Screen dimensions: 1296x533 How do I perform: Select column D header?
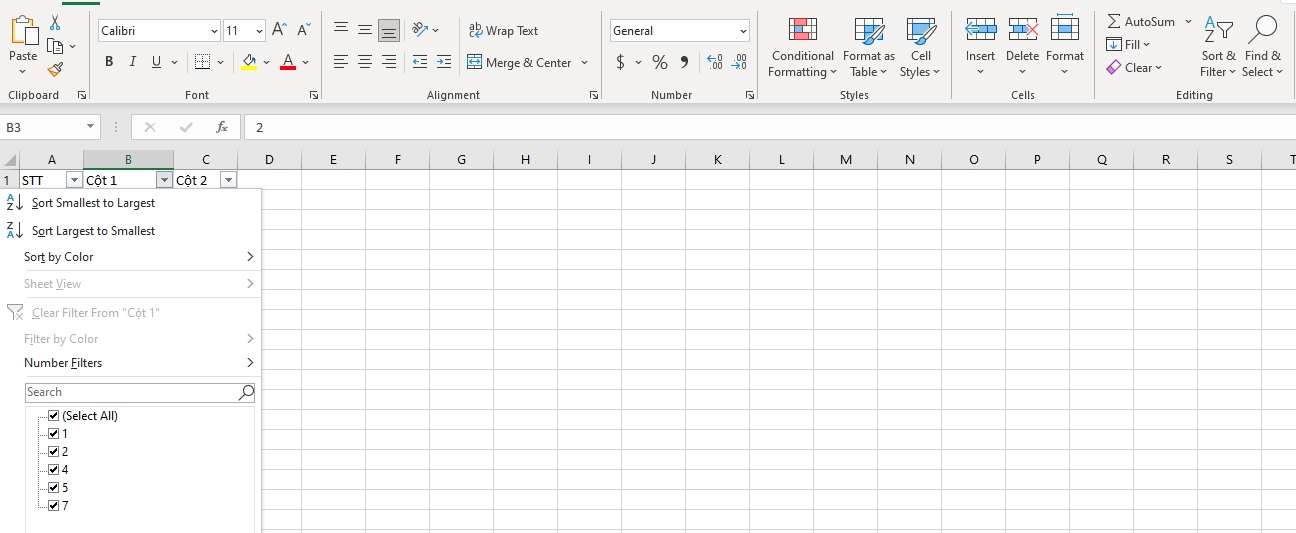269,160
